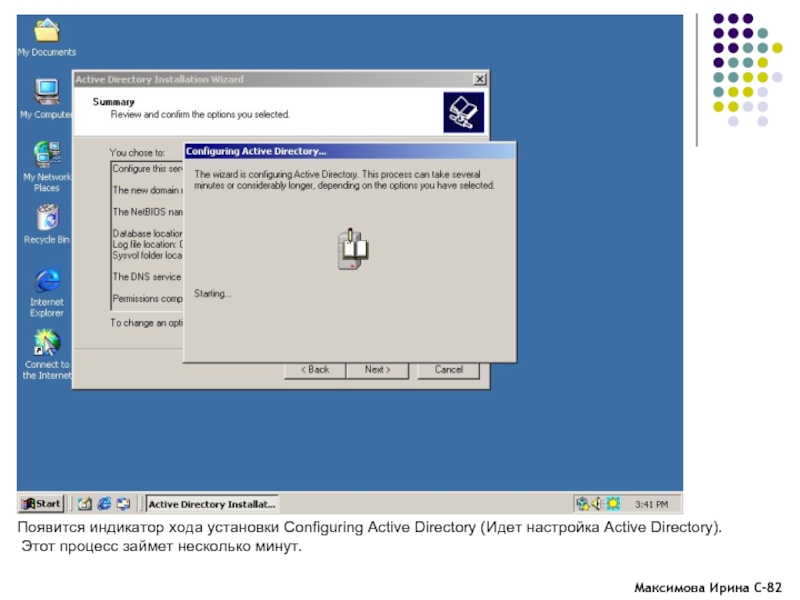
Task: Click the 3:41 PM clock
Action: pyautogui.click(x=652, y=505)
